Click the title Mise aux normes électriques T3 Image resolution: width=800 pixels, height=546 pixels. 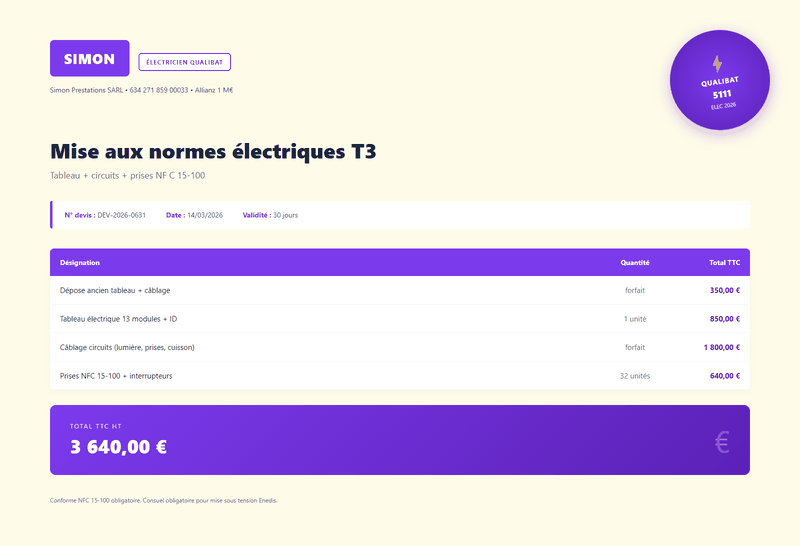coord(213,152)
